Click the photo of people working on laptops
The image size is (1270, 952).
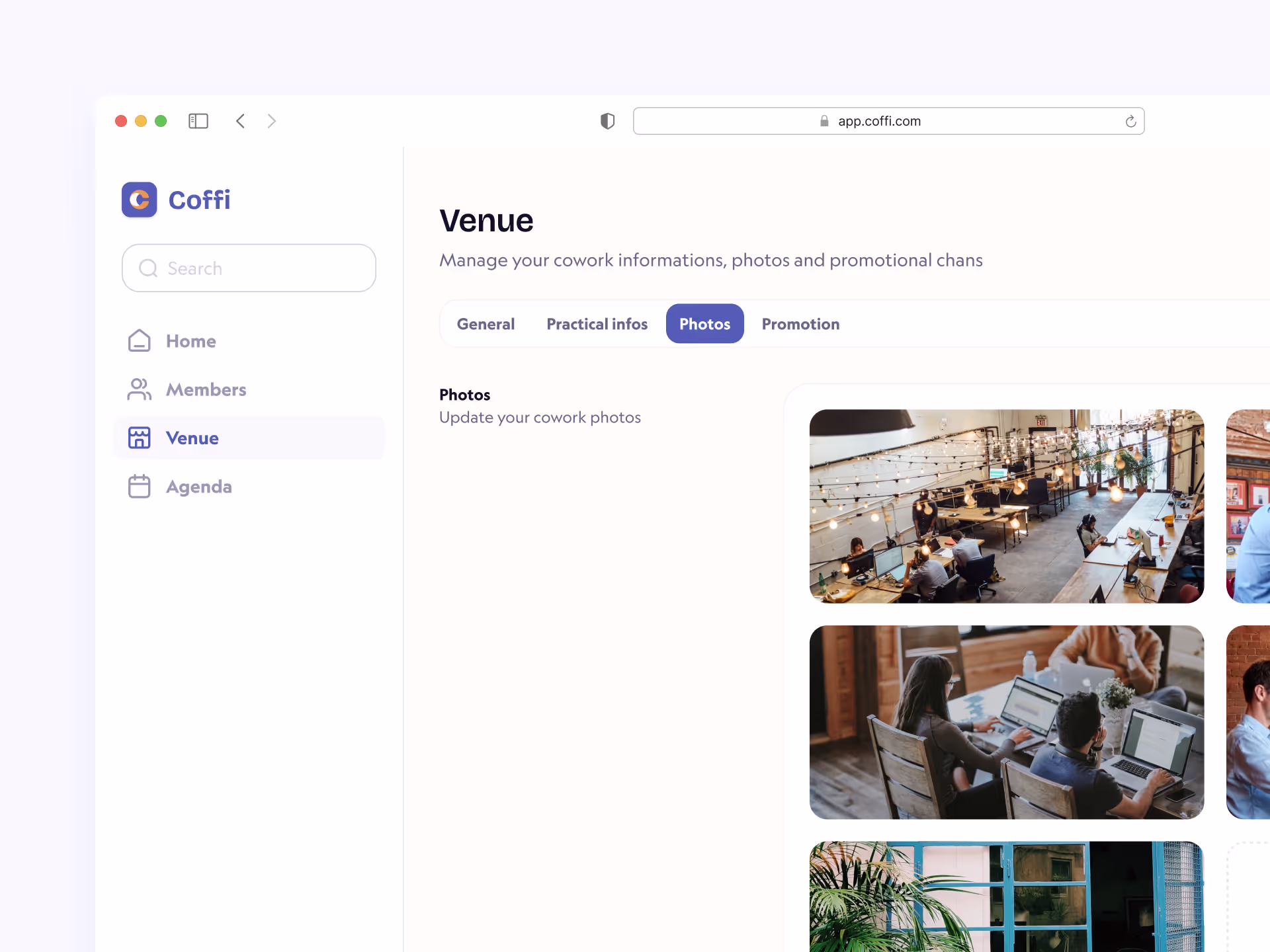tap(1006, 722)
